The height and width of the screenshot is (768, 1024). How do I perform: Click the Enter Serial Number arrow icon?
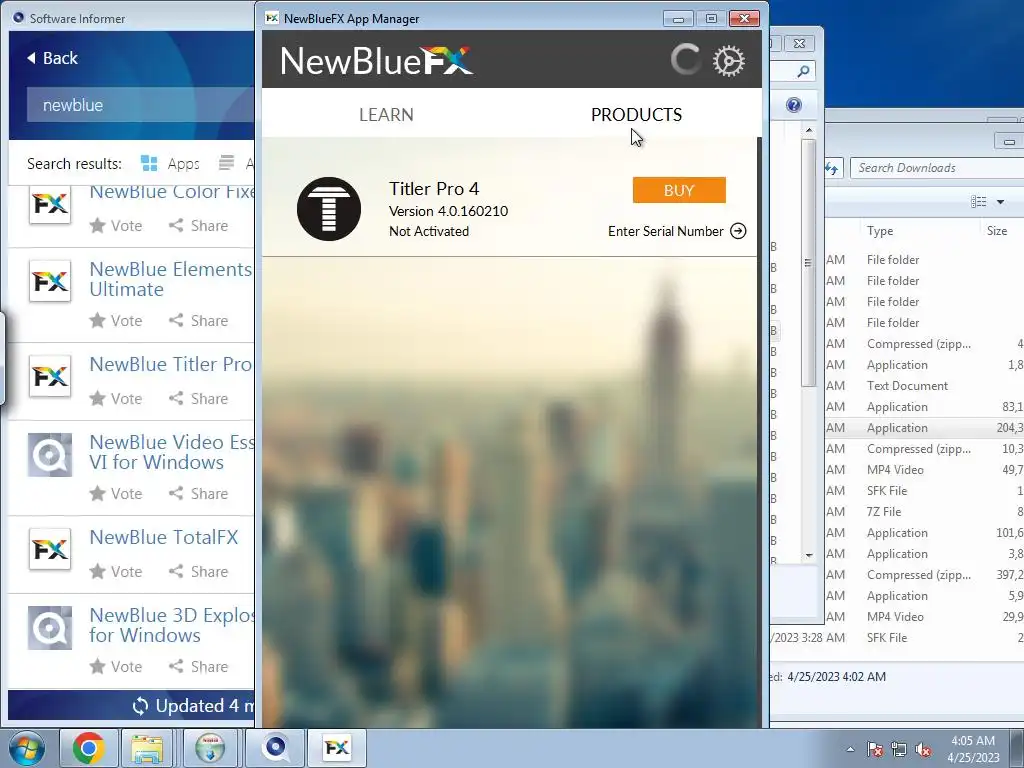pyautogui.click(x=738, y=231)
